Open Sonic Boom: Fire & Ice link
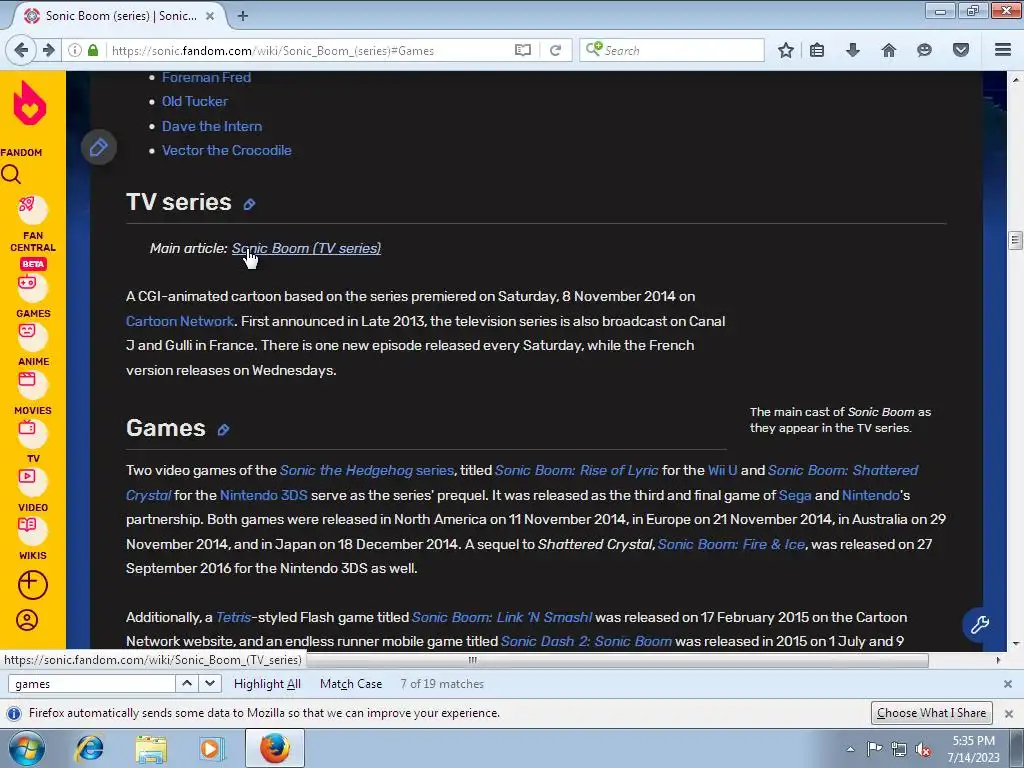 731,544
